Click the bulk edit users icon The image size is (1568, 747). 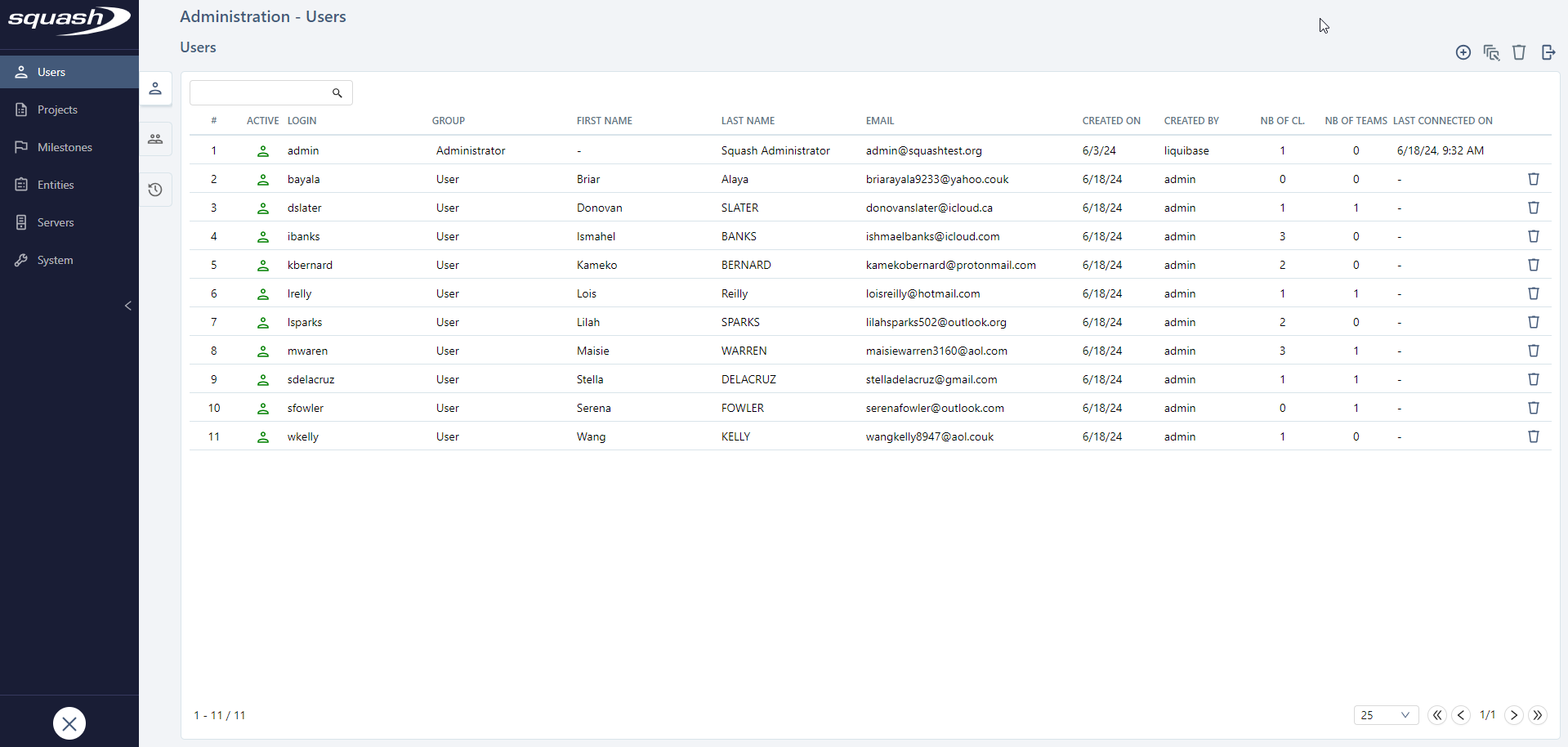click(1491, 52)
